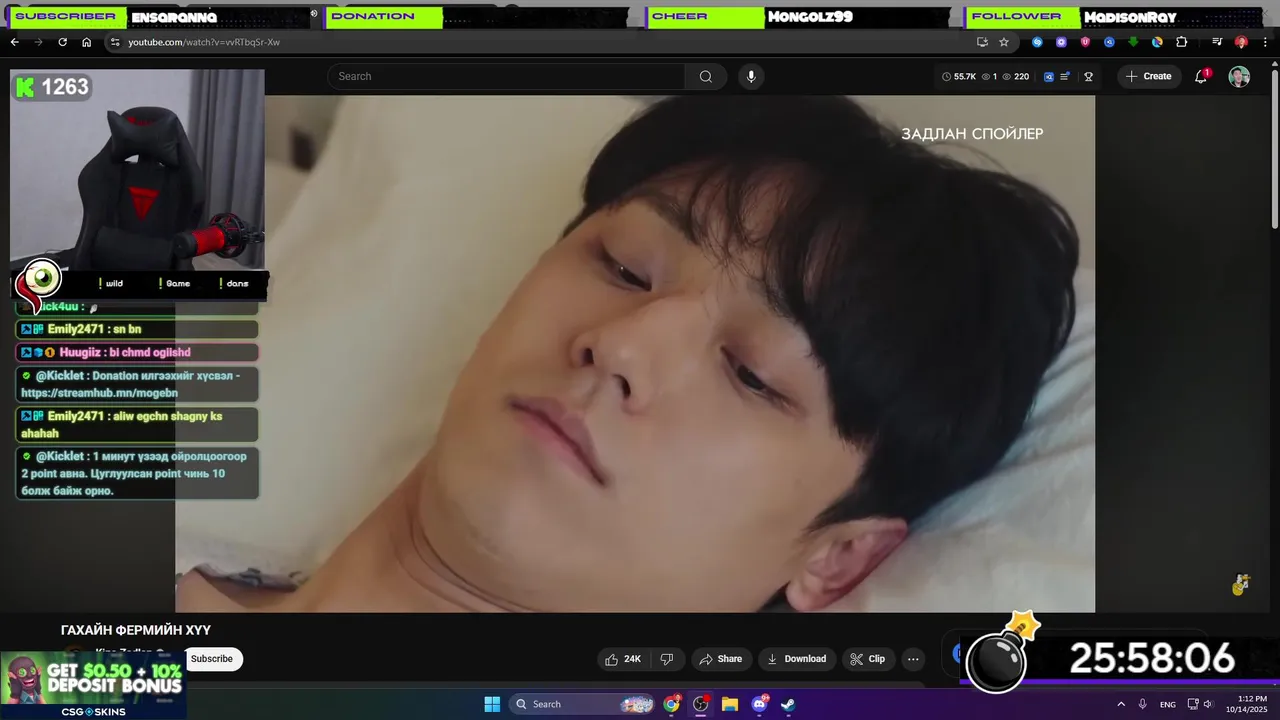
Task: Click Emily2471 'sn bn' chat message
Action: [137, 329]
